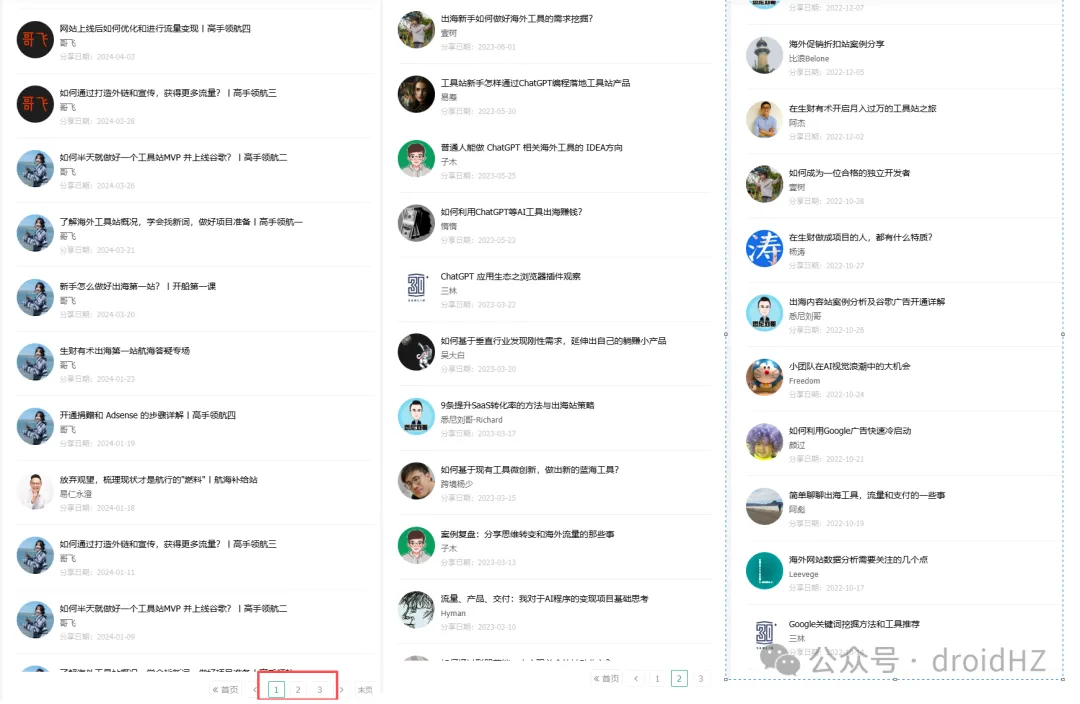Open article 海外促销折扣站案例分享
Image resolution: width=1080 pixels, height=704 pixels.
pyautogui.click(x=836, y=44)
